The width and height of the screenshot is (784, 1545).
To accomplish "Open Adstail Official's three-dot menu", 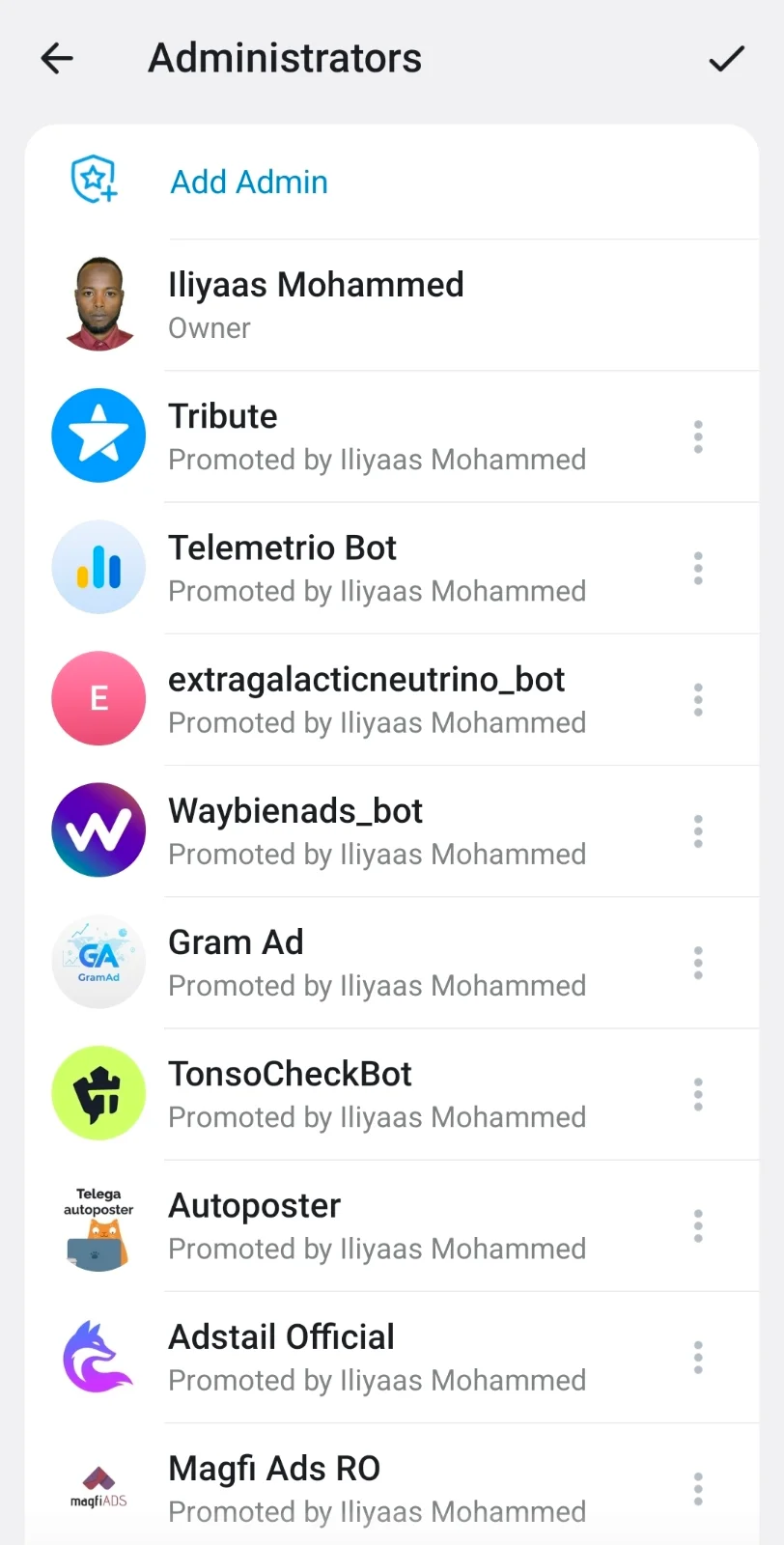I will click(x=698, y=1358).
